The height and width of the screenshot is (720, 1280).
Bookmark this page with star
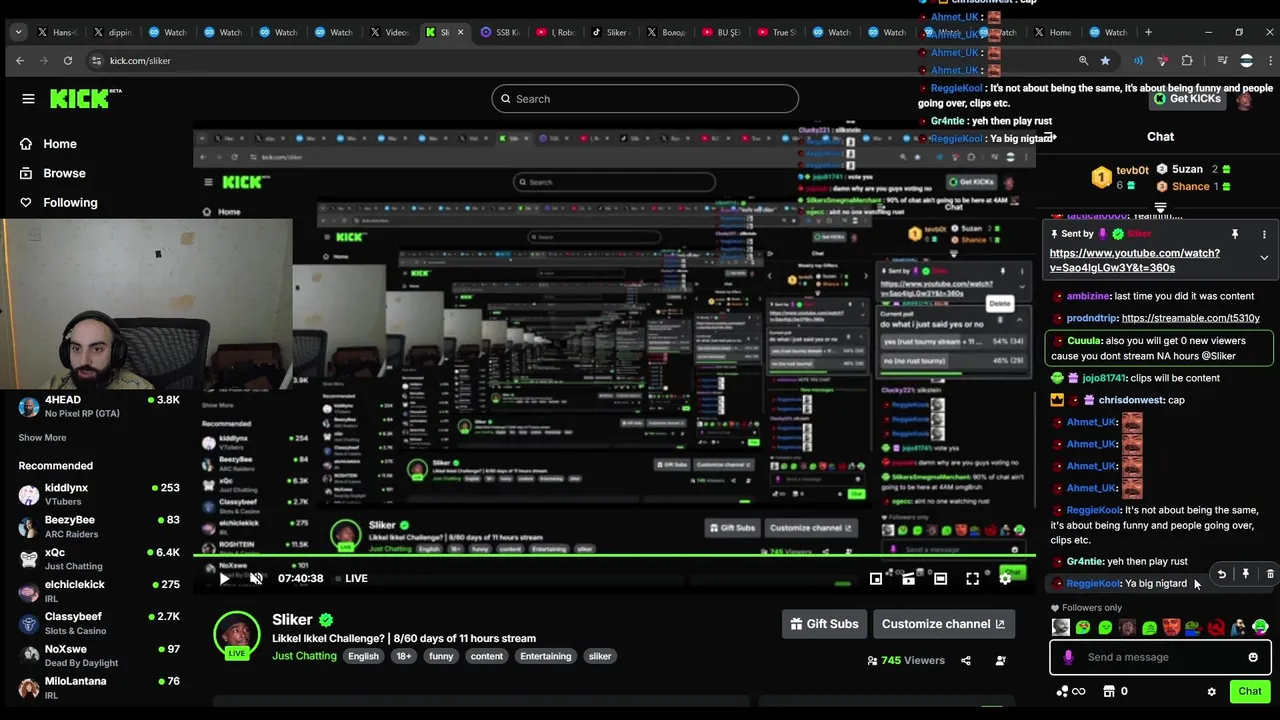1105,60
